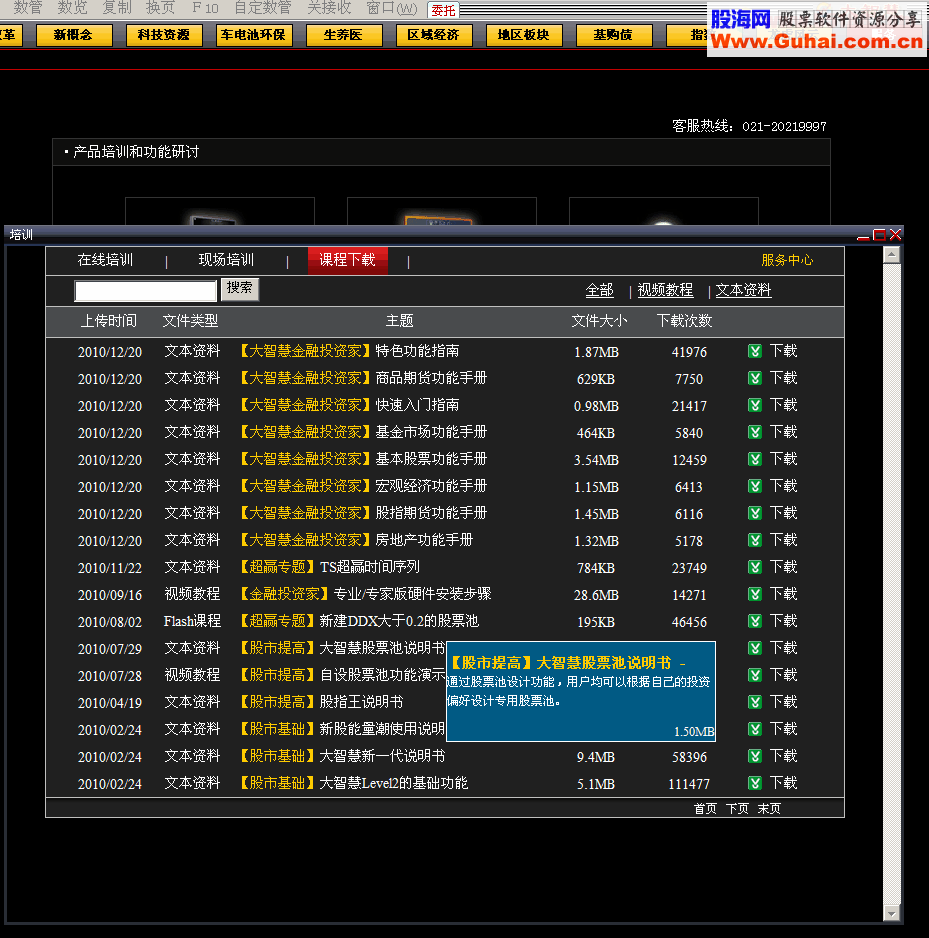
Task: Click download icon for 股指王说明书 row
Action: (x=754, y=702)
